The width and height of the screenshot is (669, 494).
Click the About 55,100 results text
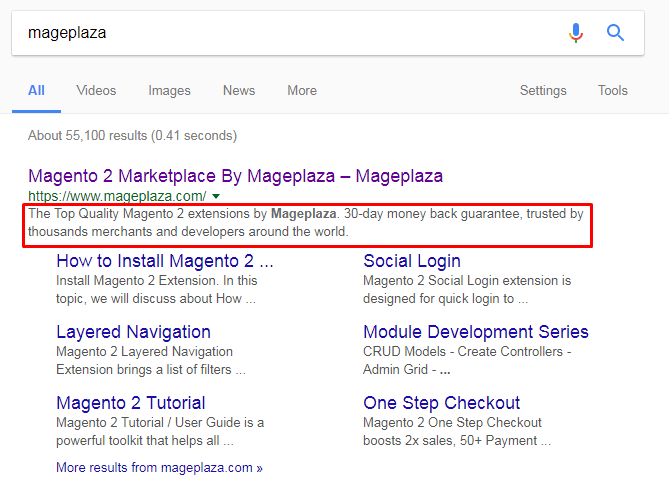click(132, 136)
